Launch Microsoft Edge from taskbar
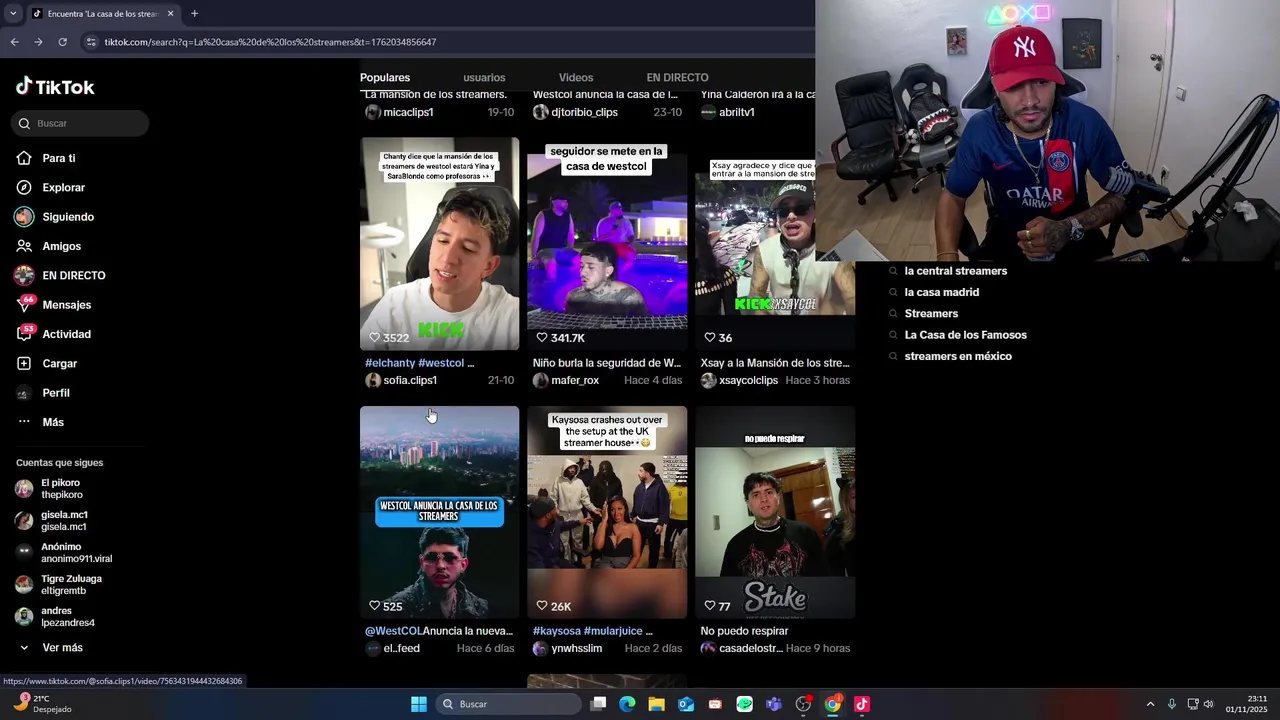1280x720 pixels. tap(627, 704)
